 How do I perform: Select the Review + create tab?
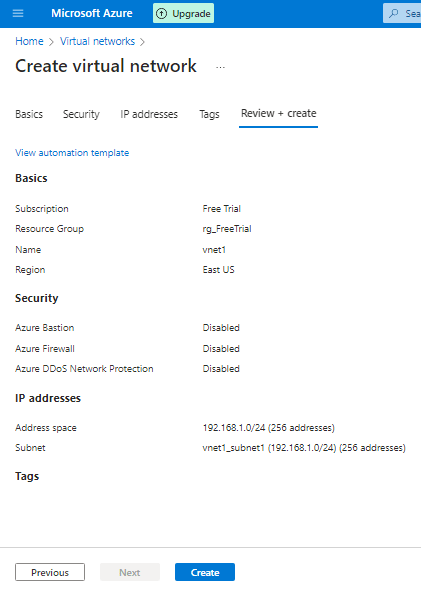click(279, 114)
